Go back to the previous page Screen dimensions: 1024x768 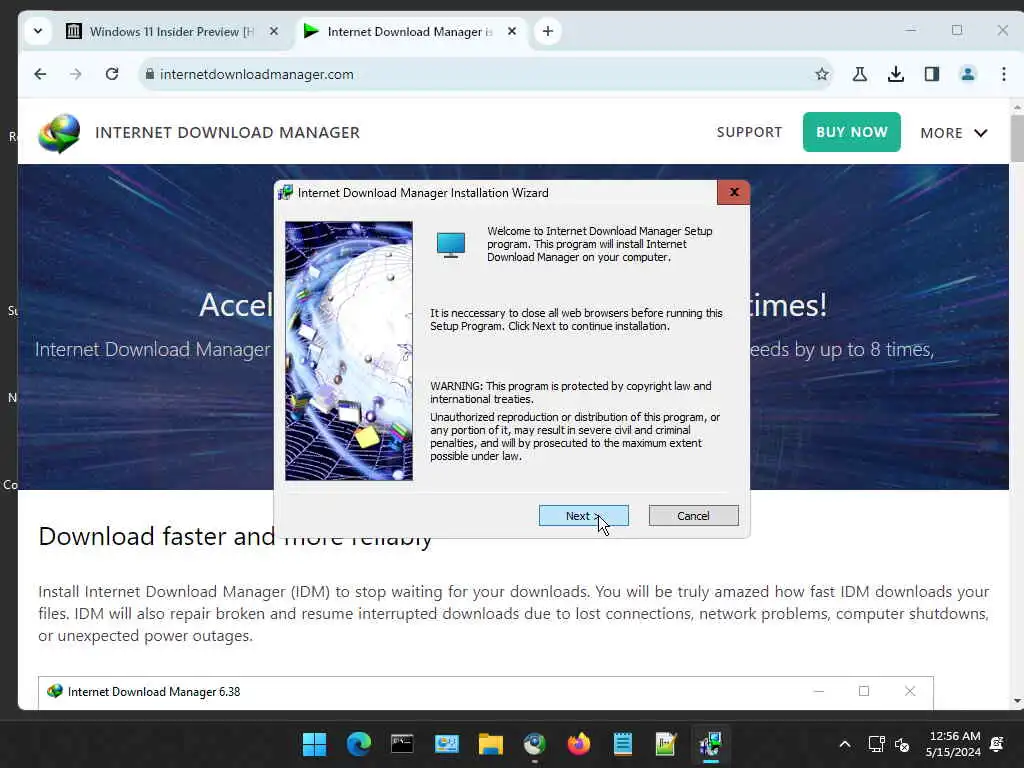coord(40,74)
